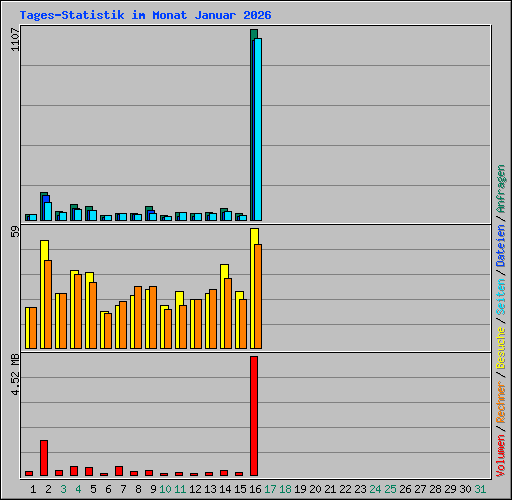The image size is (512, 500).
Task: Click the orange hosts bar for day 16
Action: (x=258, y=296)
